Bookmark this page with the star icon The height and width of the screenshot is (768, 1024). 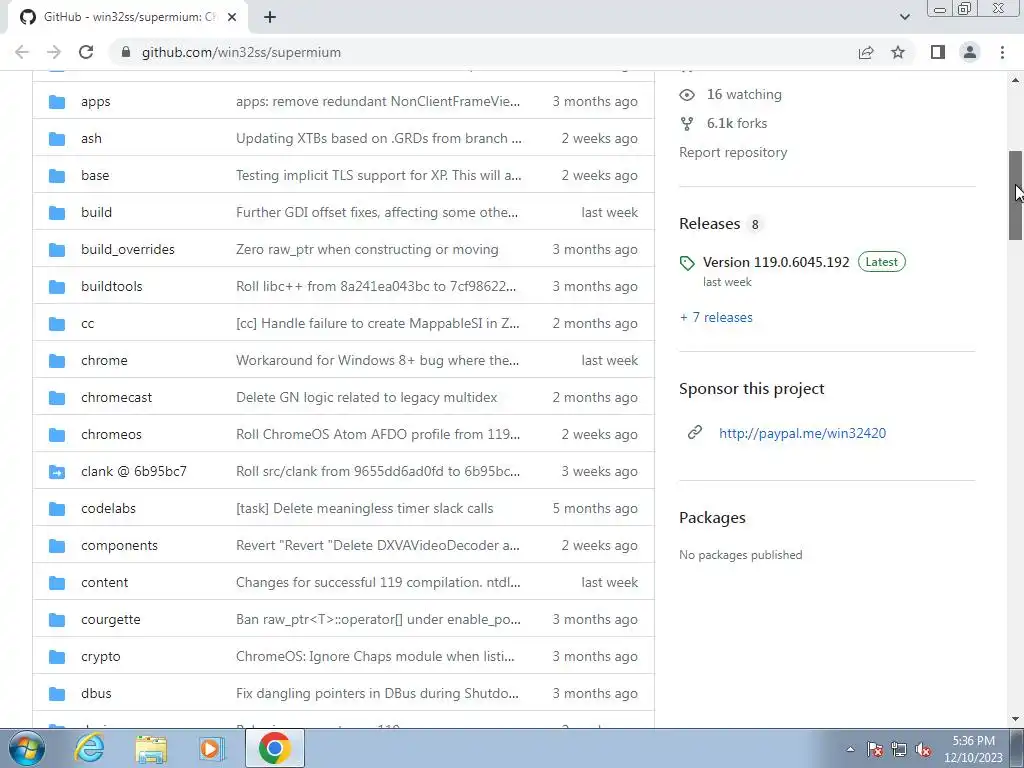tap(898, 52)
